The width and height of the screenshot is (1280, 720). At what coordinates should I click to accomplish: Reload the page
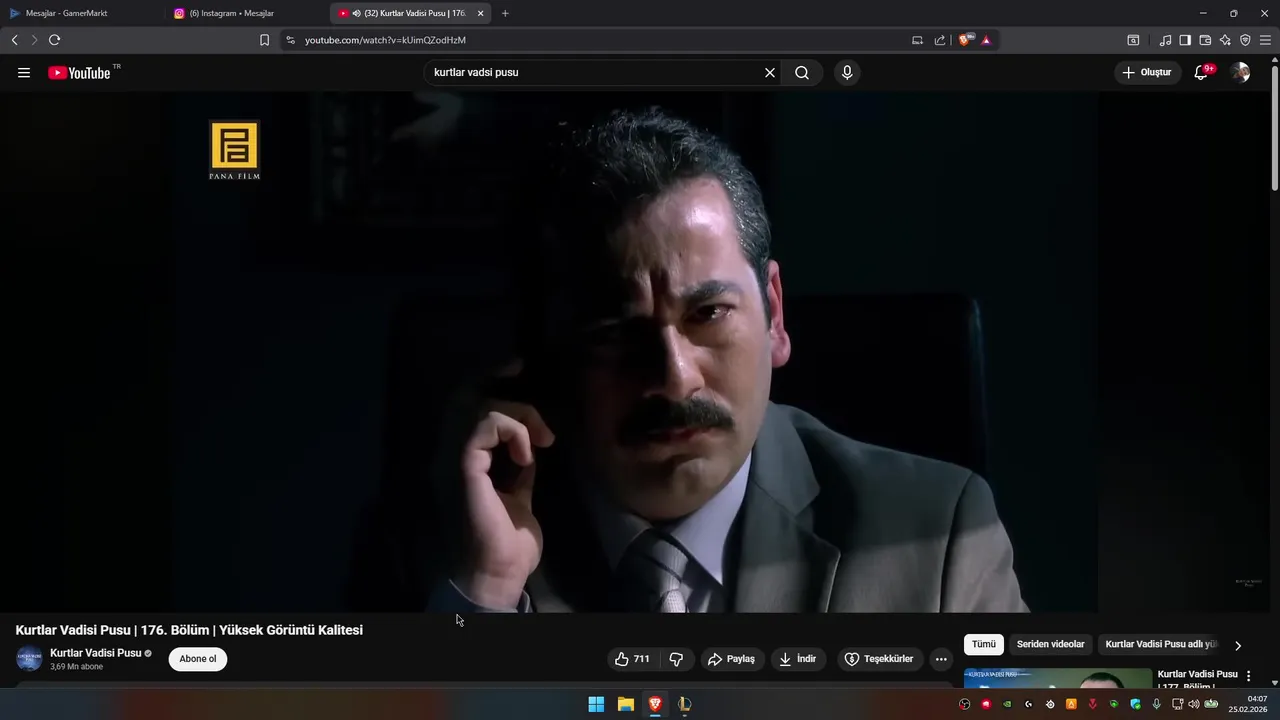point(54,40)
